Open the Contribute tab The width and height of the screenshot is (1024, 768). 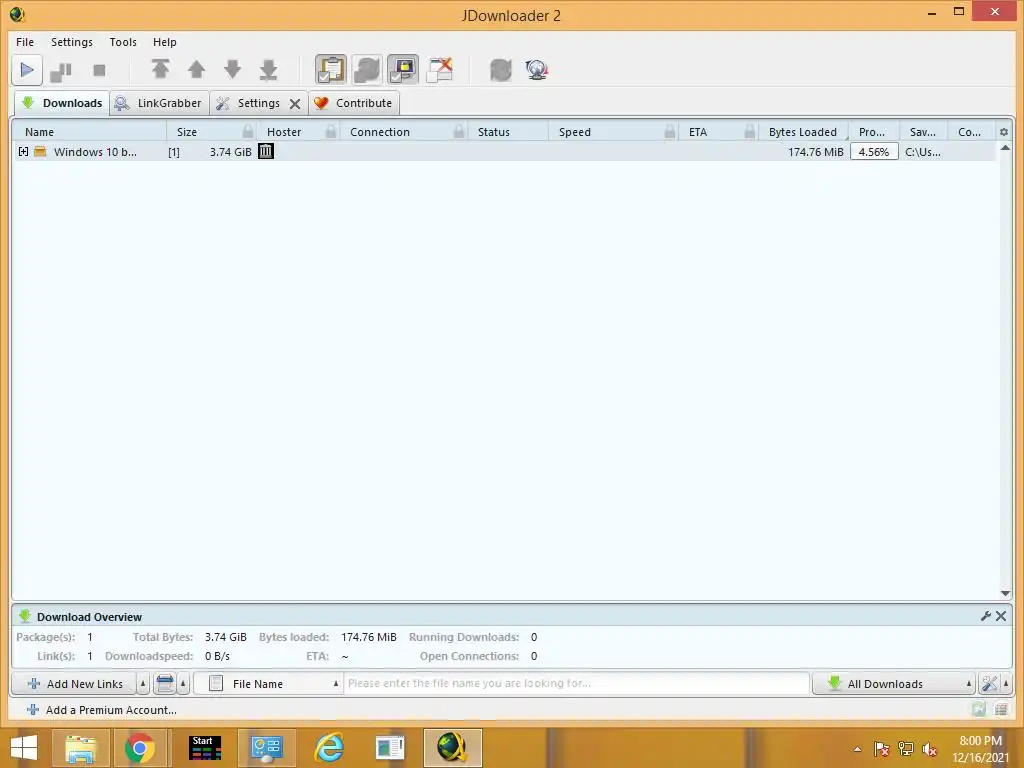pyautogui.click(x=353, y=103)
